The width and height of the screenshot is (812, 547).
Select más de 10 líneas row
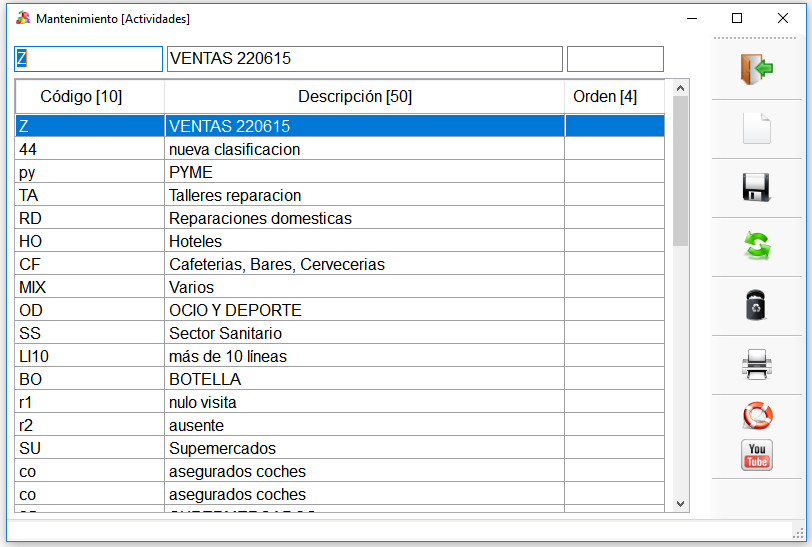point(340,356)
